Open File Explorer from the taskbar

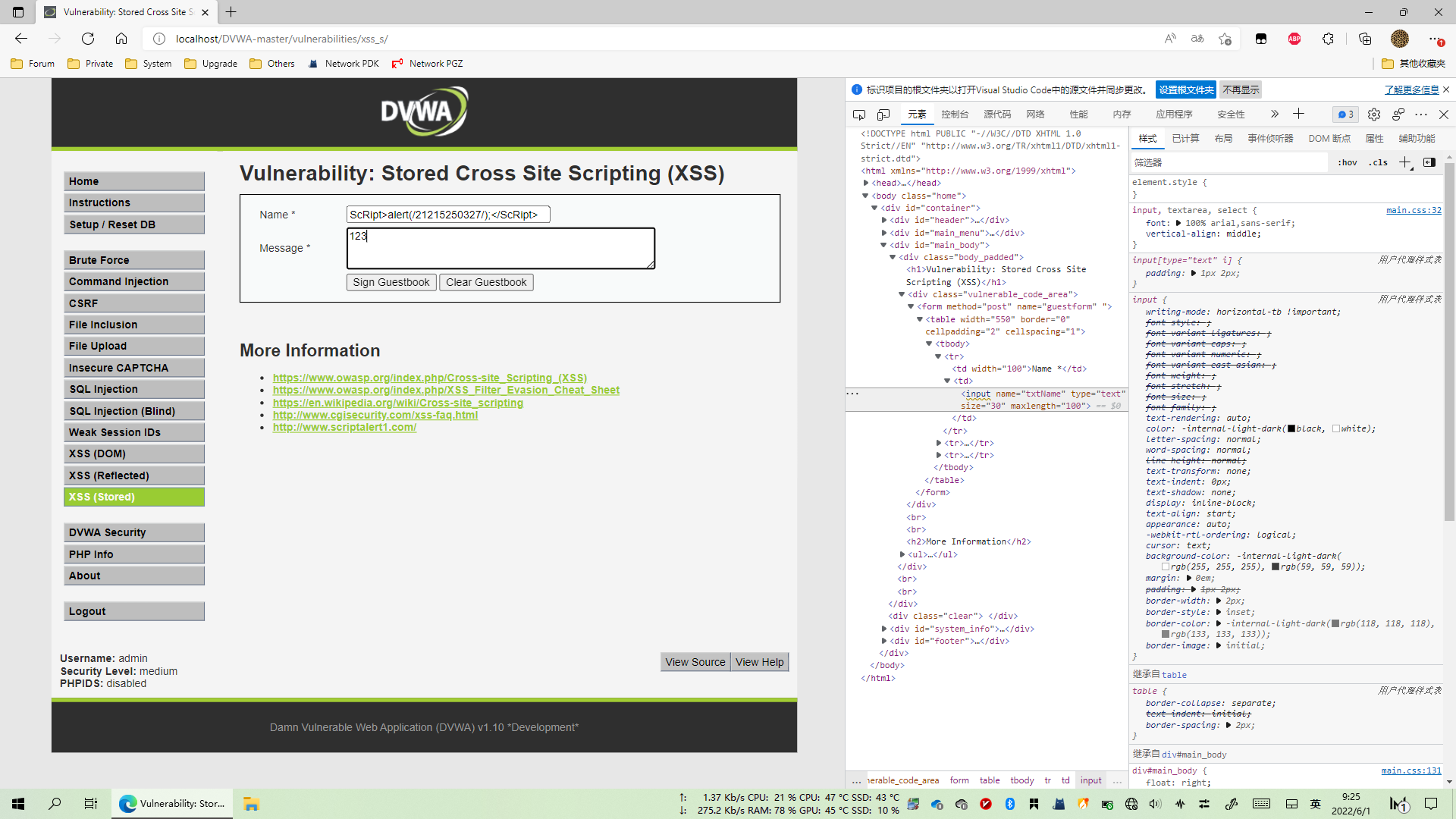(x=251, y=804)
